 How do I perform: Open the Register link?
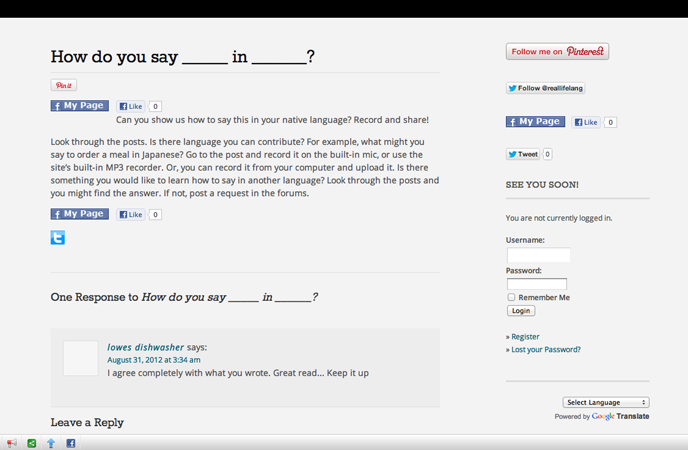click(x=525, y=337)
